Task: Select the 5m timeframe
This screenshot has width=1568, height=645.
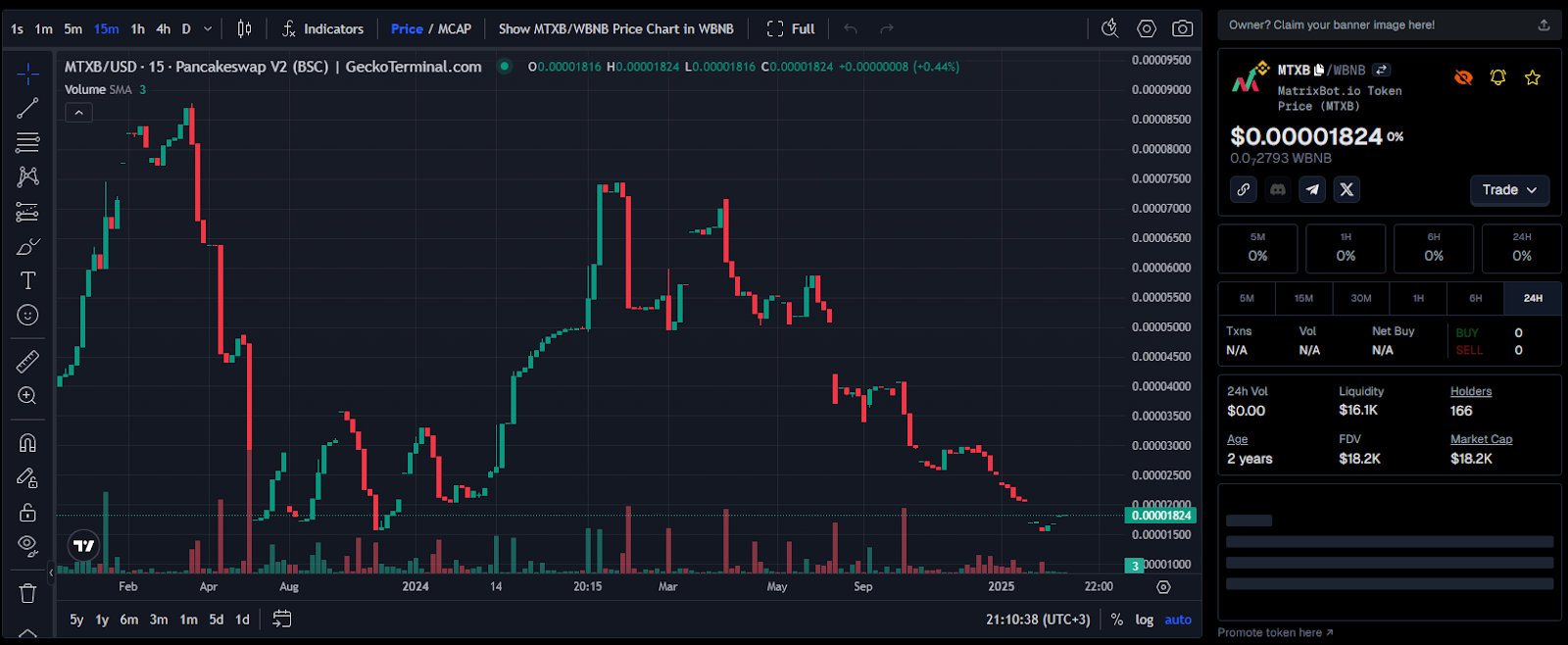Action: pyautogui.click(x=73, y=29)
